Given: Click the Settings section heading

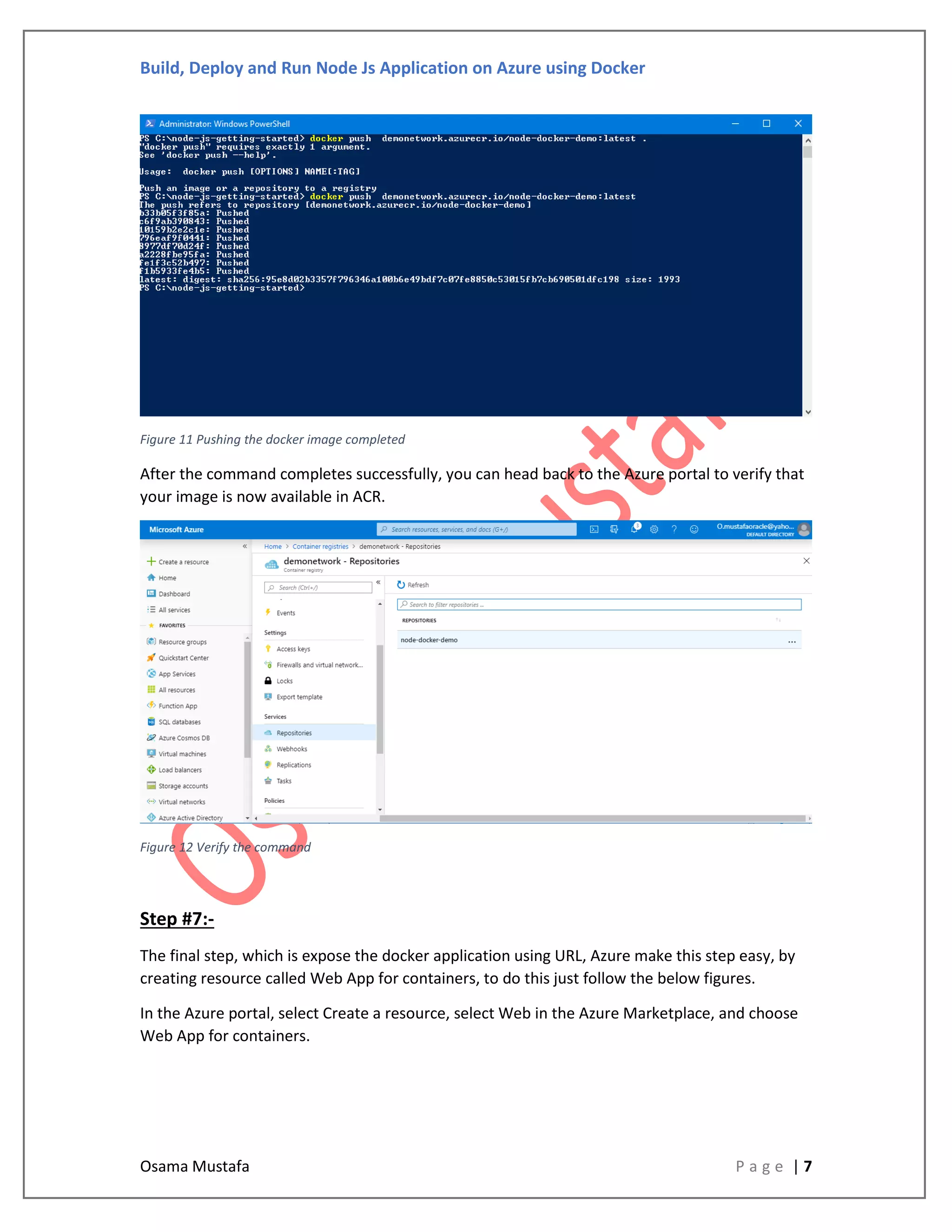Looking at the screenshot, I should click(x=275, y=633).
